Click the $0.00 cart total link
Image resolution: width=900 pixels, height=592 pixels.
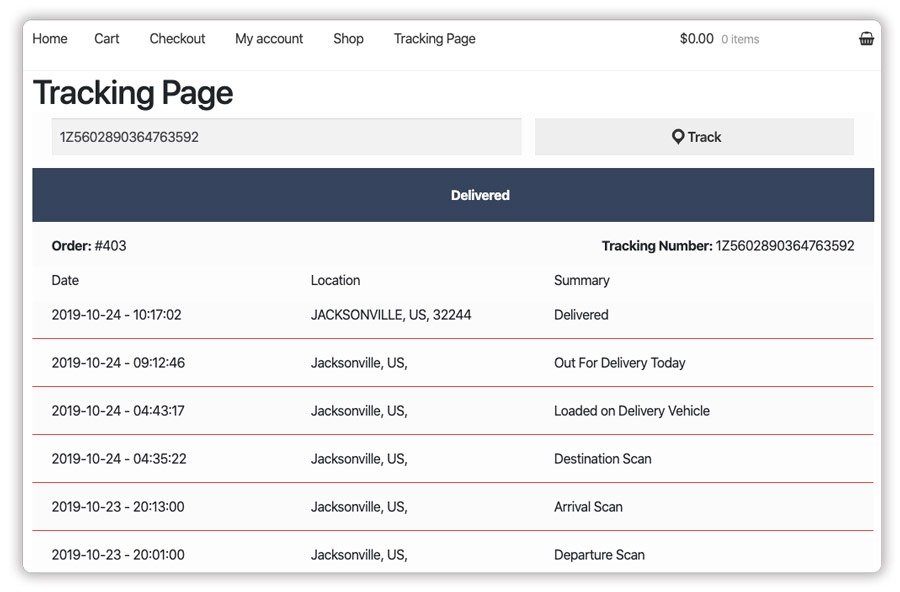(x=696, y=38)
